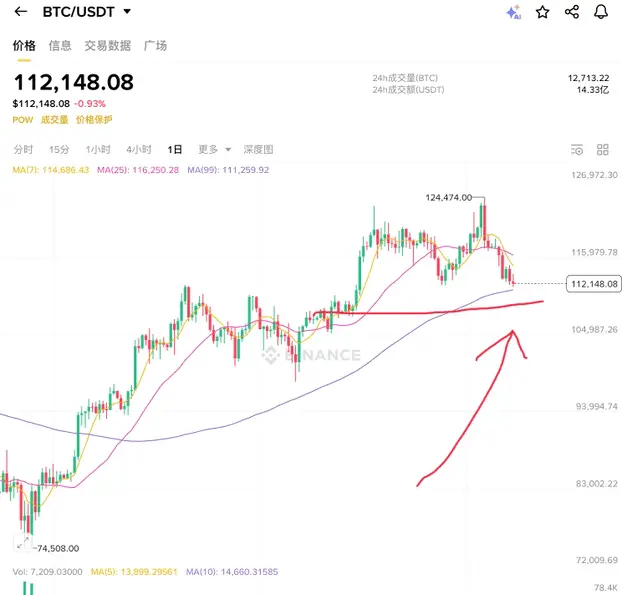Open the AI assistant sparkle icon

[x=514, y=12]
